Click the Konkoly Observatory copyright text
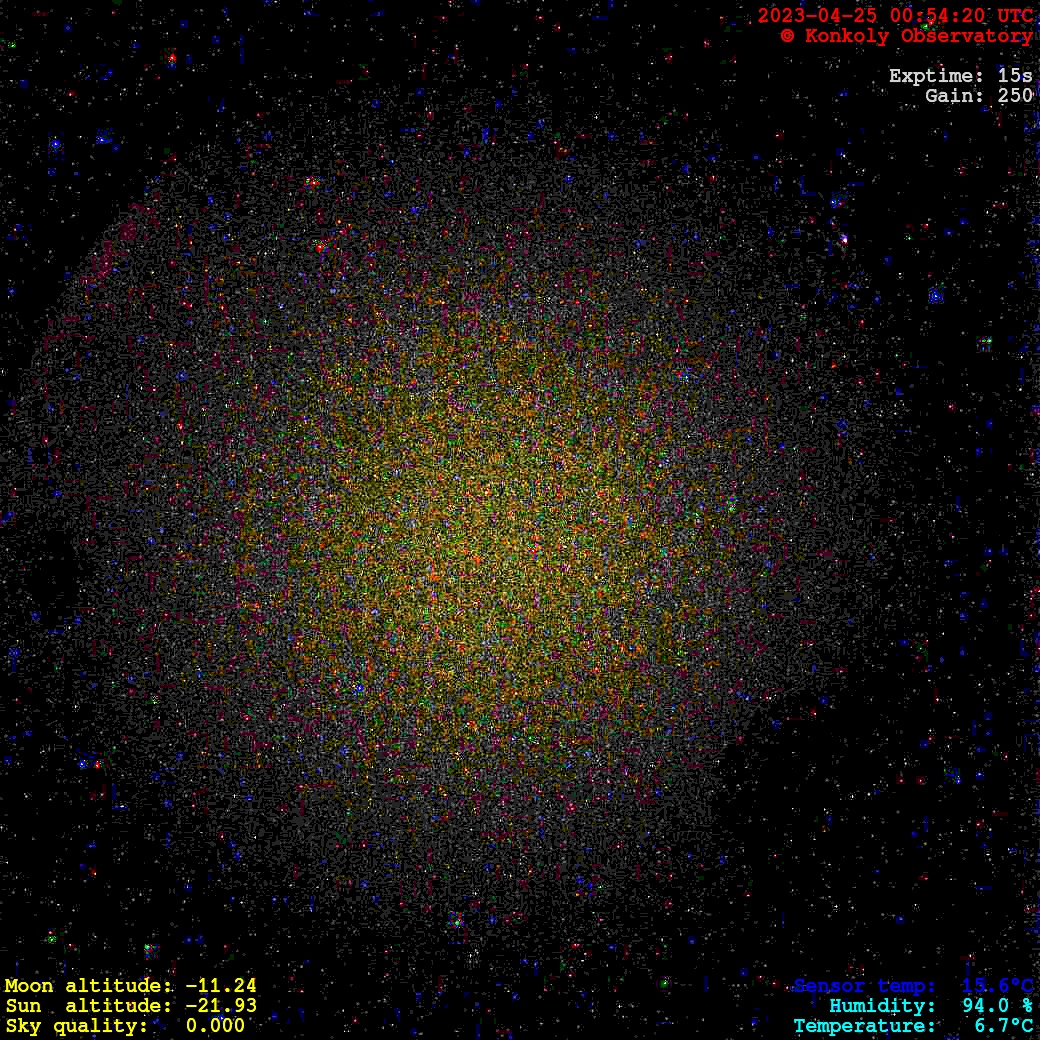Viewport: 1040px width, 1040px height. pyautogui.click(x=906, y=36)
